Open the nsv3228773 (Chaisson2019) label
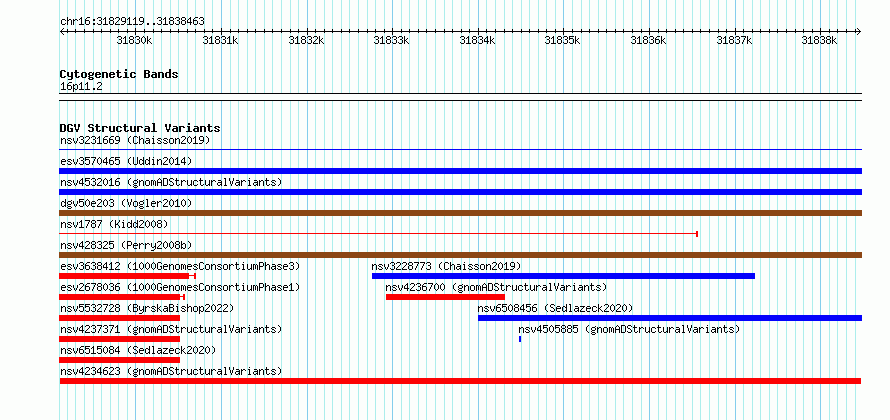The width and height of the screenshot is (890, 420). (446, 266)
